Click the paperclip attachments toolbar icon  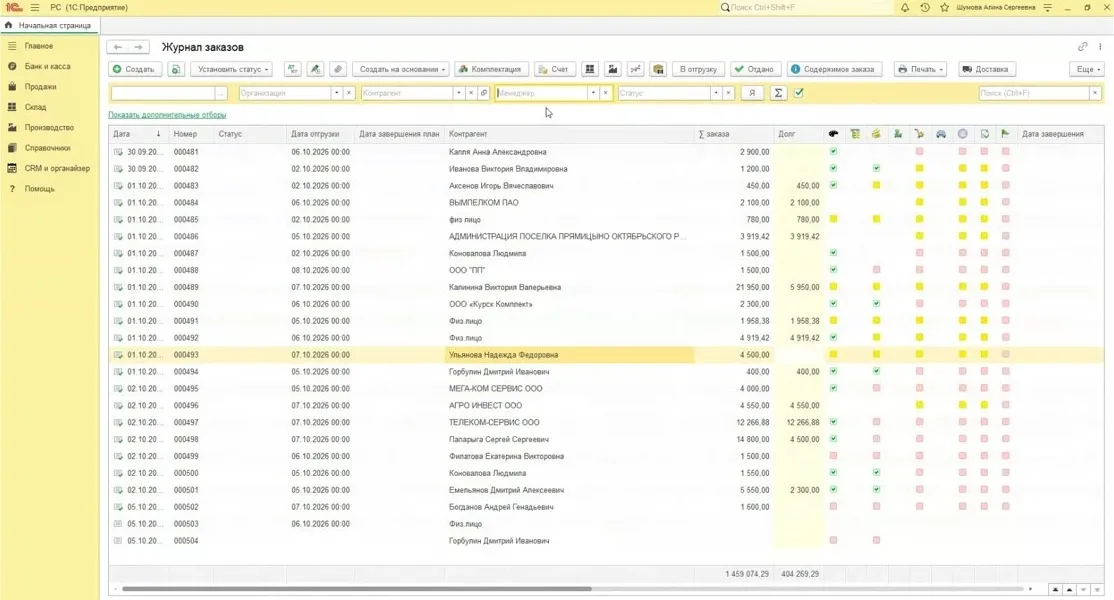click(338, 69)
